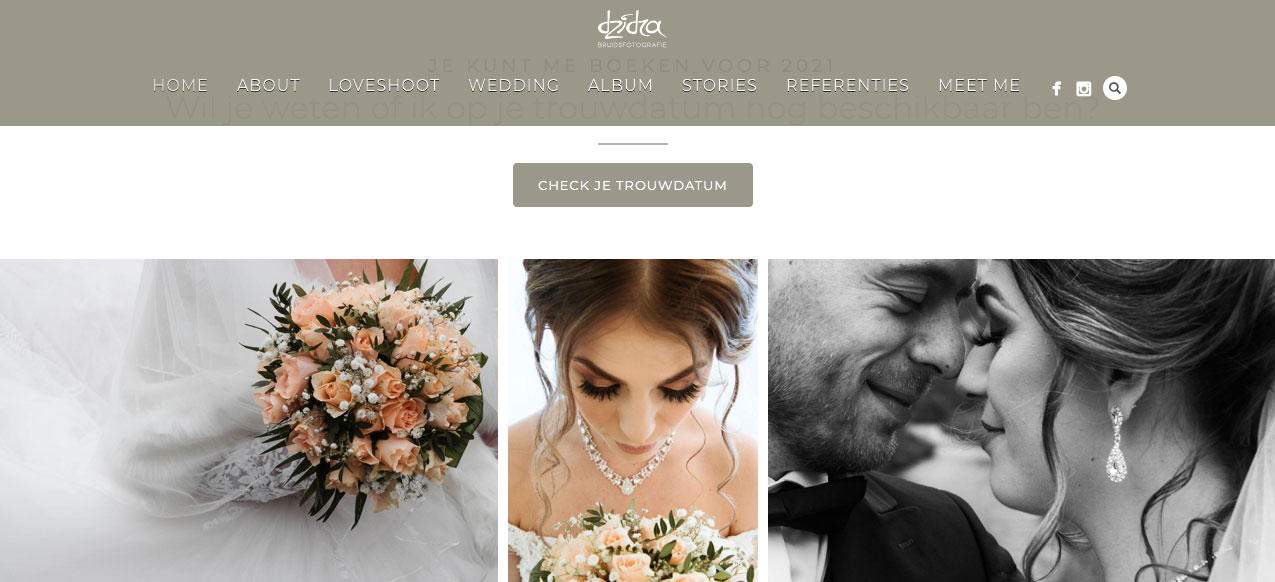Open the bride with necklace portrait
The image size is (1275, 582).
click(x=633, y=420)
